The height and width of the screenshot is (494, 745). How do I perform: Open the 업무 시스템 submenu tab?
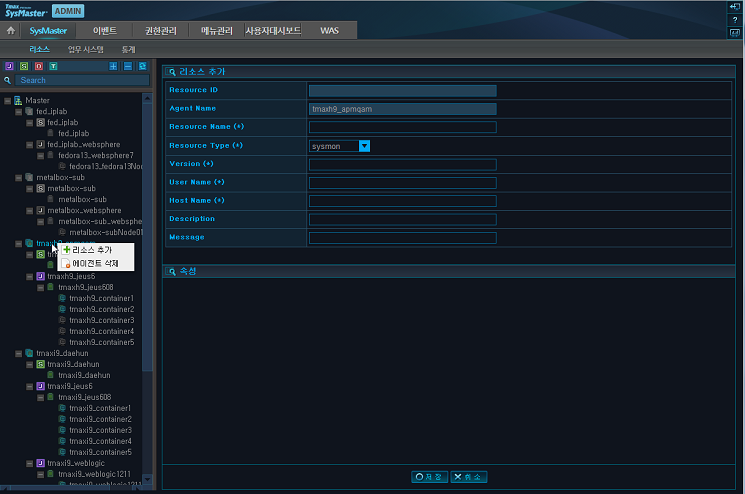pyautogui.click(x=86, y=49)
